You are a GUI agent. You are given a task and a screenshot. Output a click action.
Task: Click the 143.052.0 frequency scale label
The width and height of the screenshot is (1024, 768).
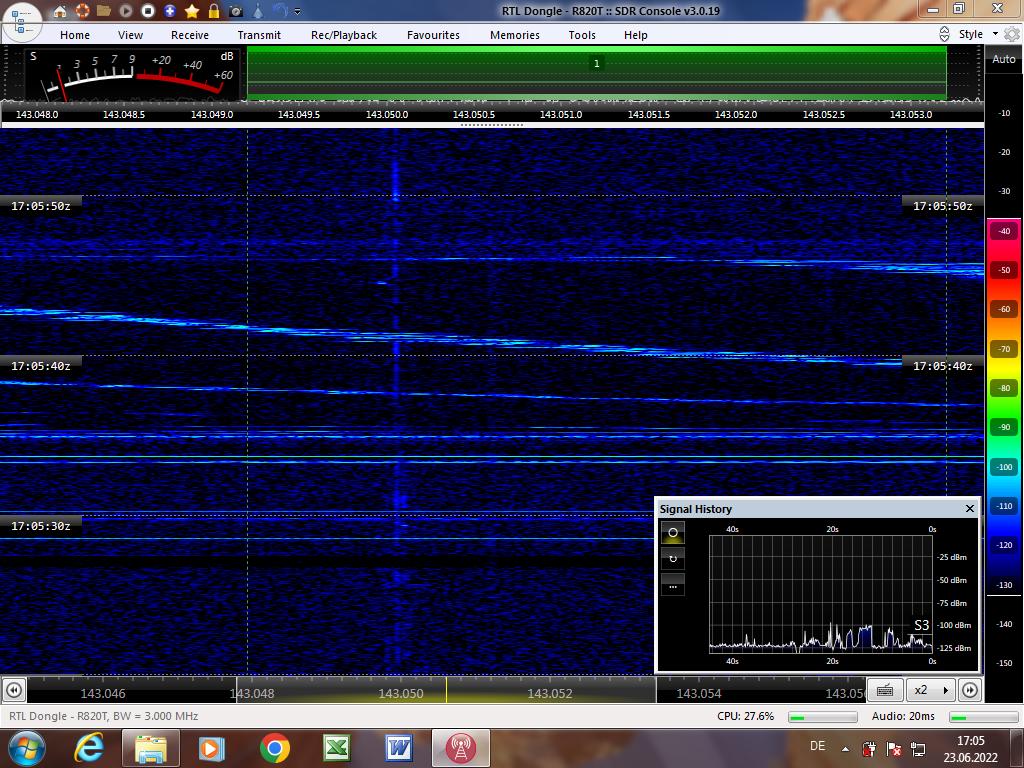pyautogui.click(x=736, y=114)
